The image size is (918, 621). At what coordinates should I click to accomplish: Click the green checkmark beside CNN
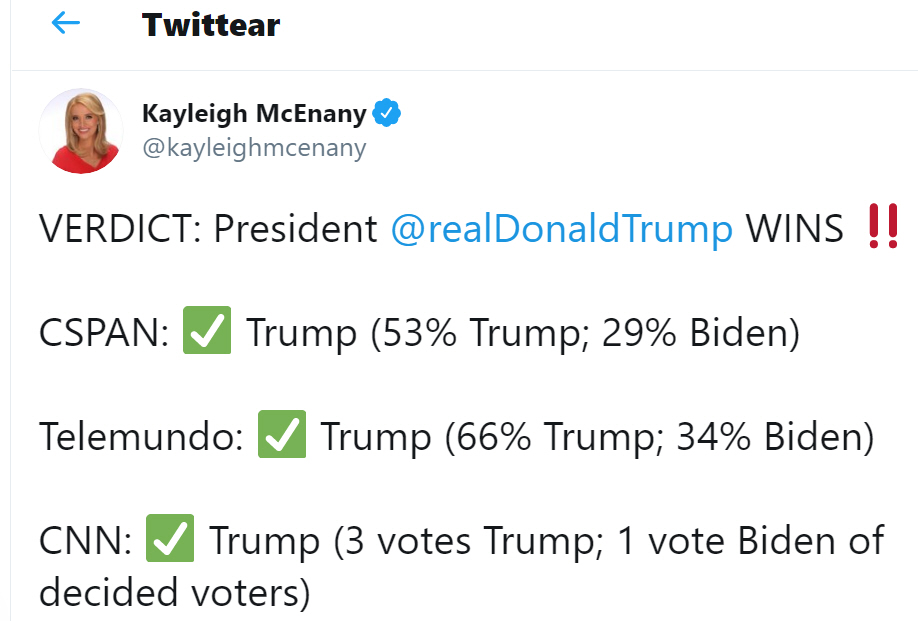[170, 541]
